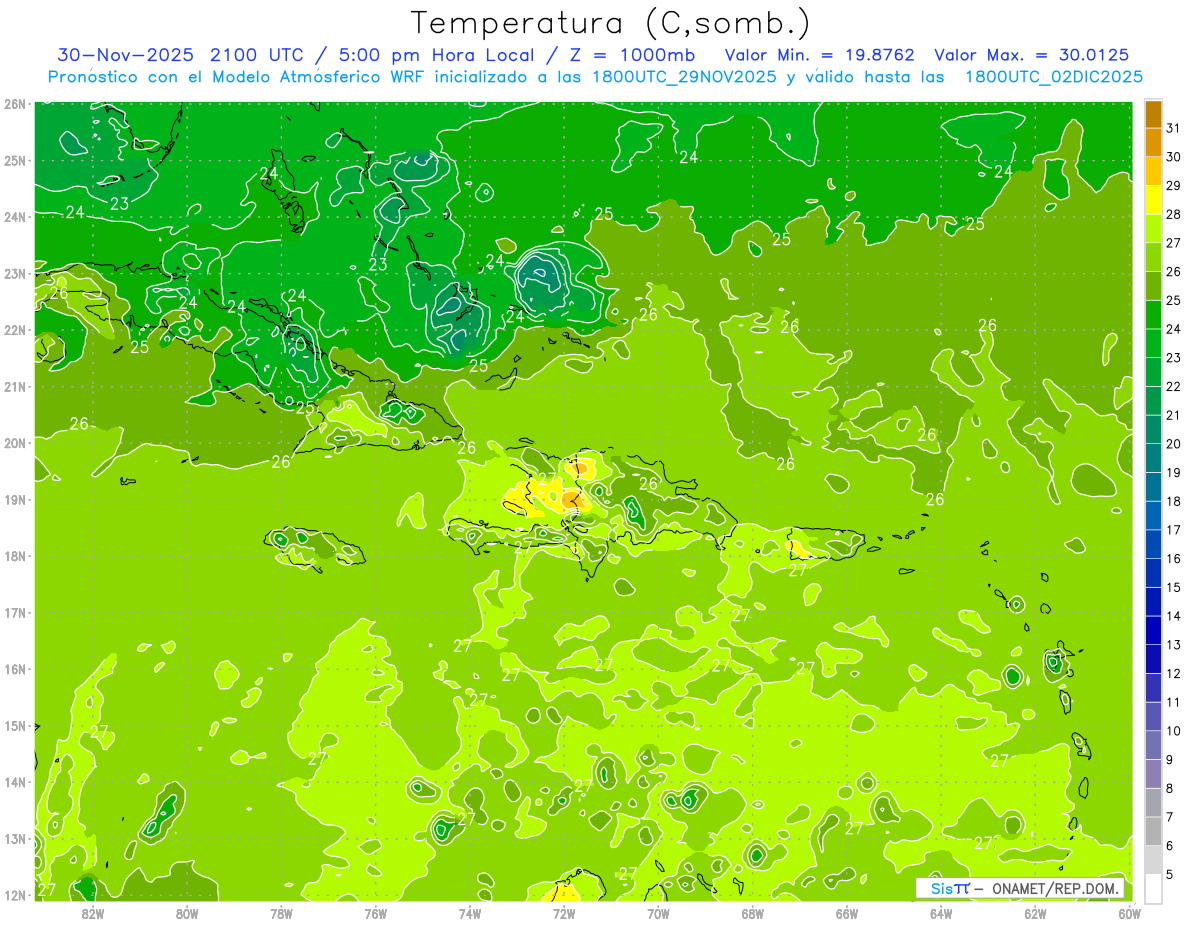Click the date text '30-Nov-2025'
This screenshot has height=927, width=1200.
128,54
